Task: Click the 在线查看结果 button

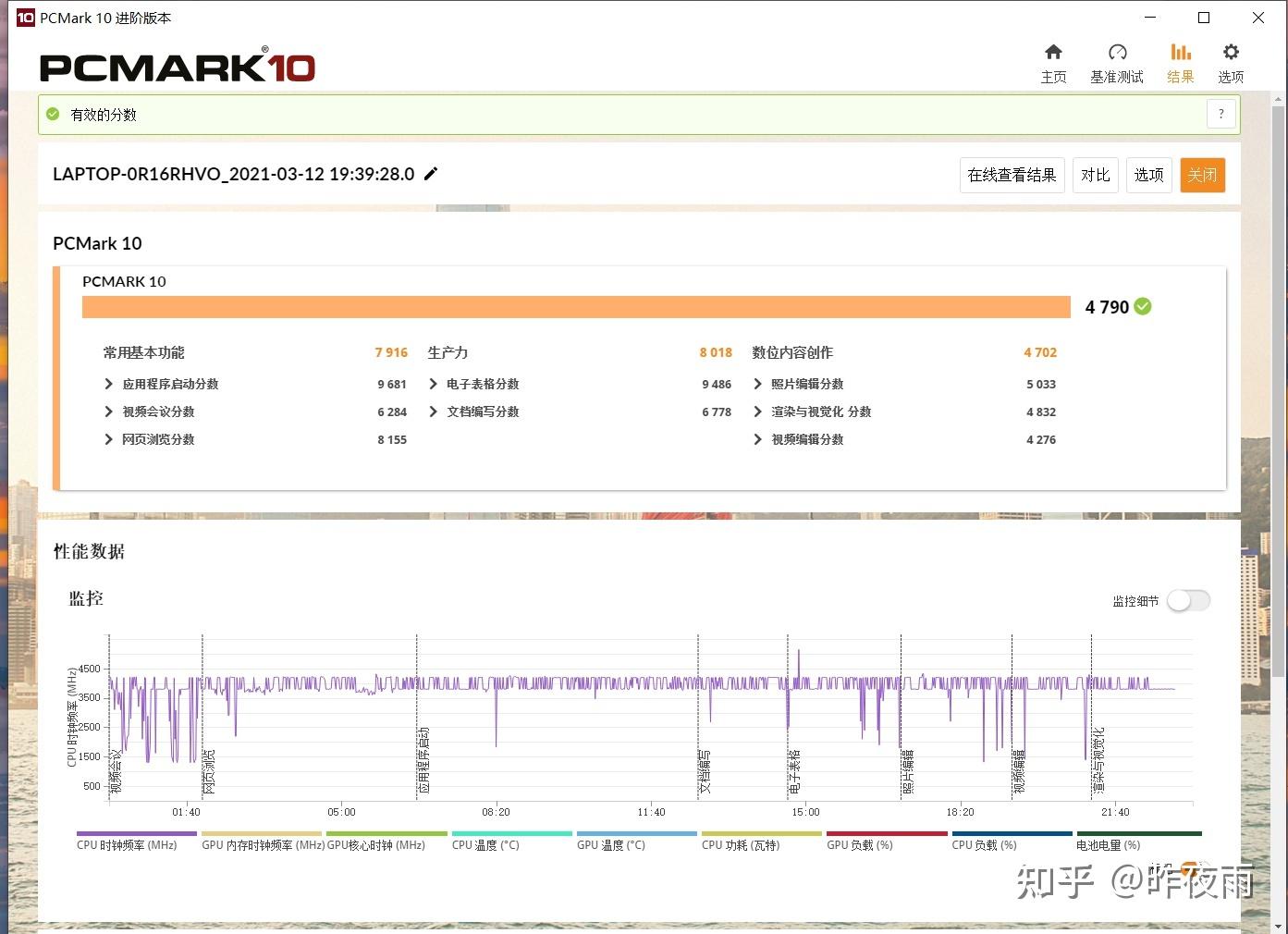Action: coord(1012,175)
